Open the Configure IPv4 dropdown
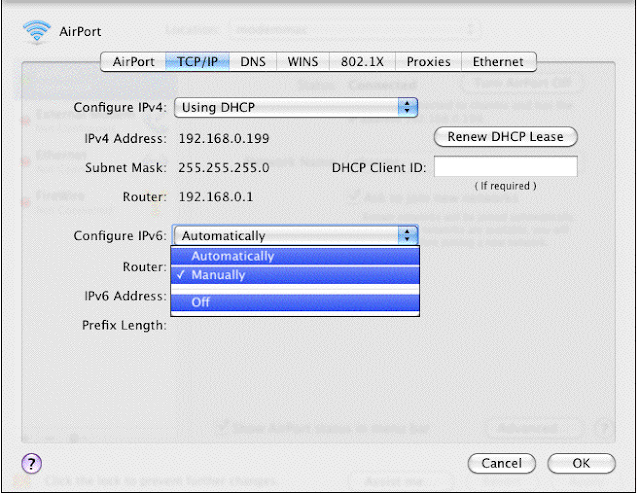640x494 pixels. [296, 108]
